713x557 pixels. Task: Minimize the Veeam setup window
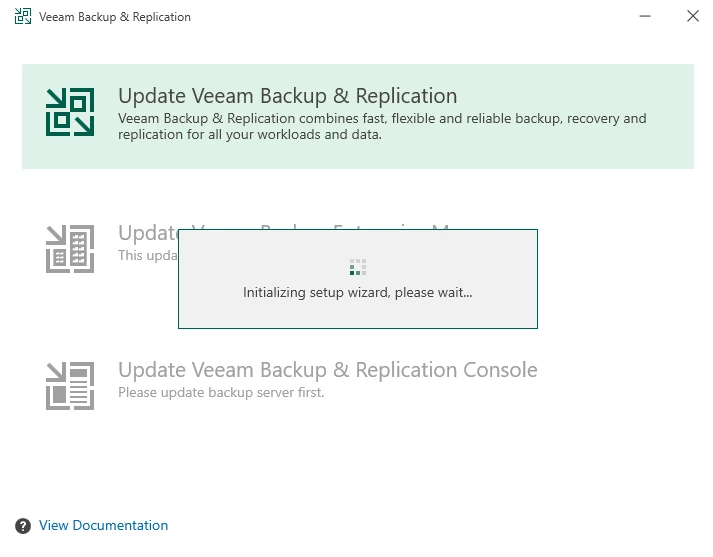[645, 16]
